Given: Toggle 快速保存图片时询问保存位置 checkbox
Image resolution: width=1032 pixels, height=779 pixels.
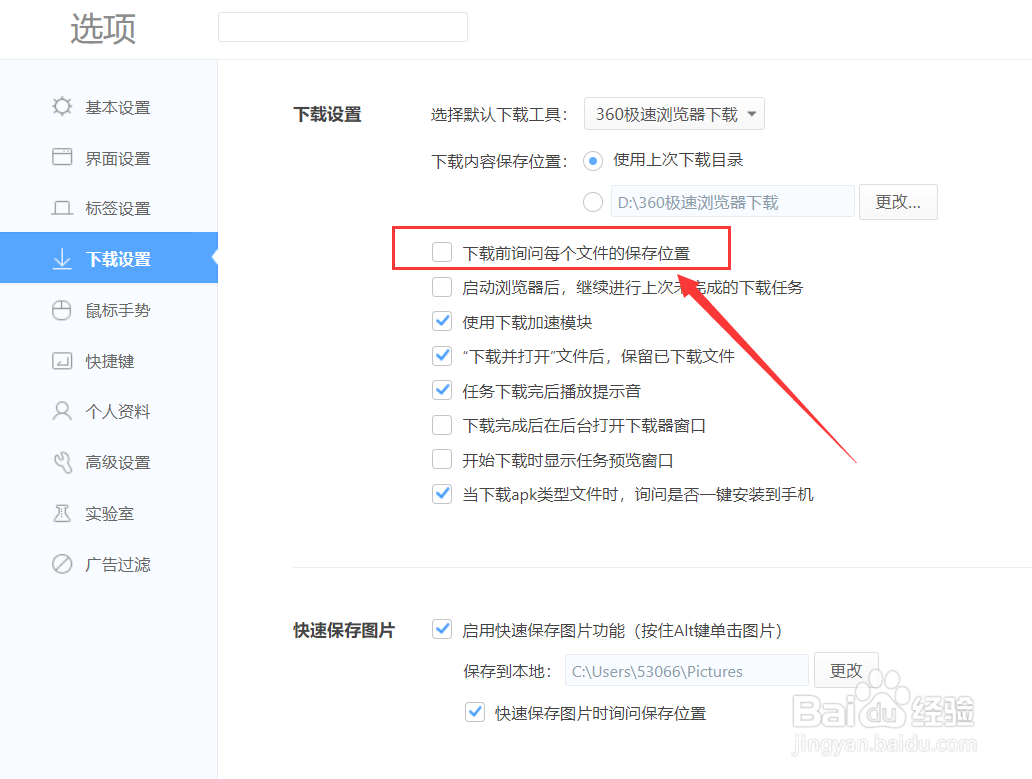Looking at the screenshot, I should tap(475, 712).
